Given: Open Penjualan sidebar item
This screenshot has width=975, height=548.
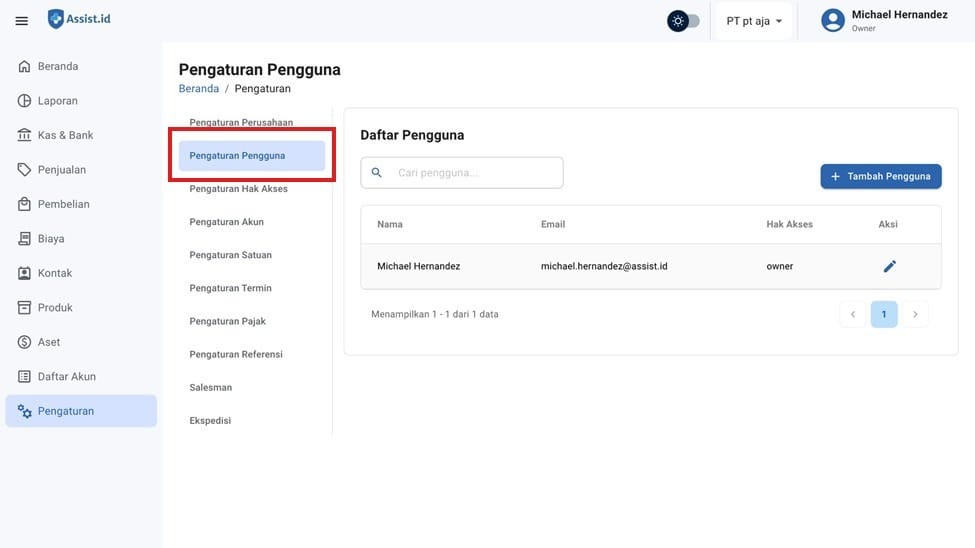Looking at the screenshot, I should [62, 170].
